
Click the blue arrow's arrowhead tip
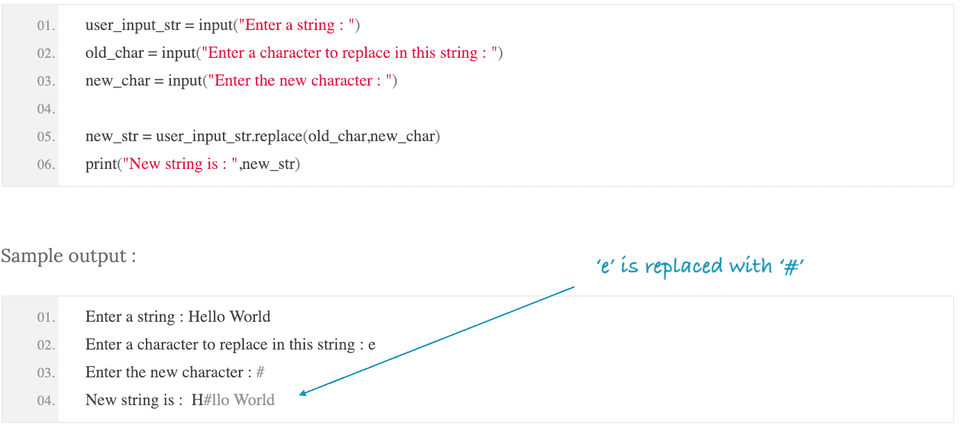coord(303,395)
